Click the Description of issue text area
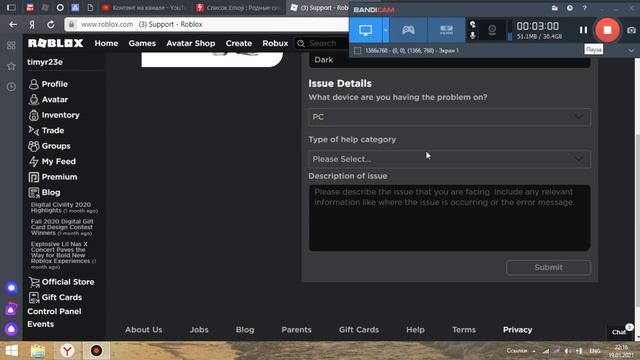Screen dimensions: 640x360 tap(449, 218)
